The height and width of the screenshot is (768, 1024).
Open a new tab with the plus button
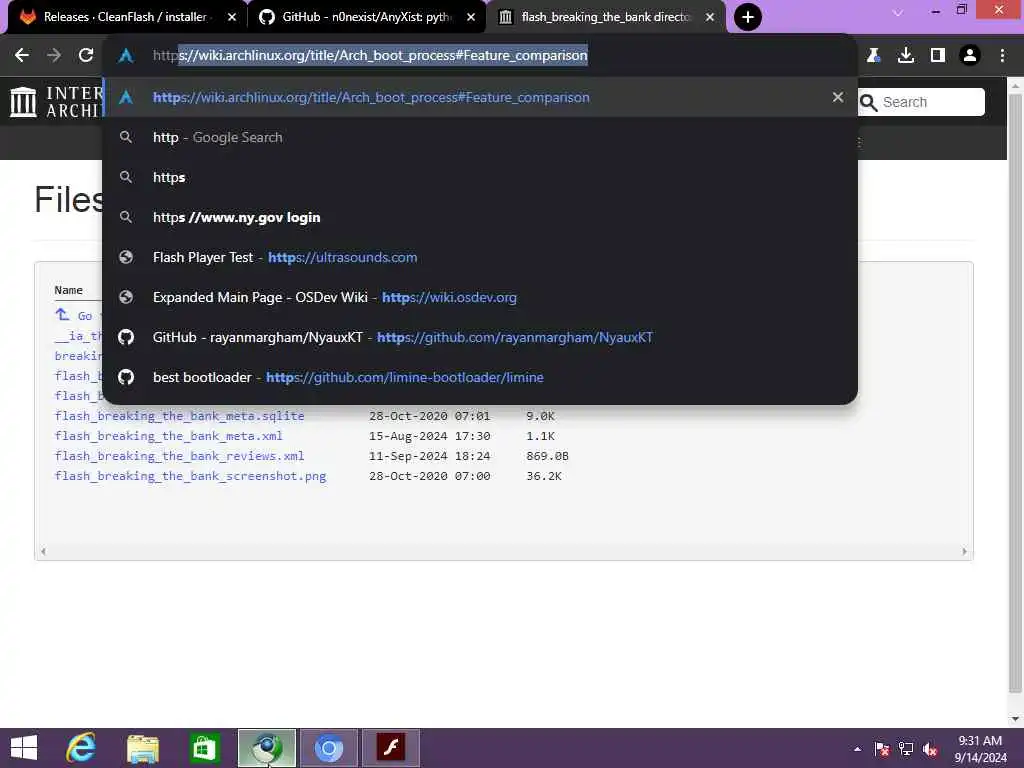click(748, 17)
